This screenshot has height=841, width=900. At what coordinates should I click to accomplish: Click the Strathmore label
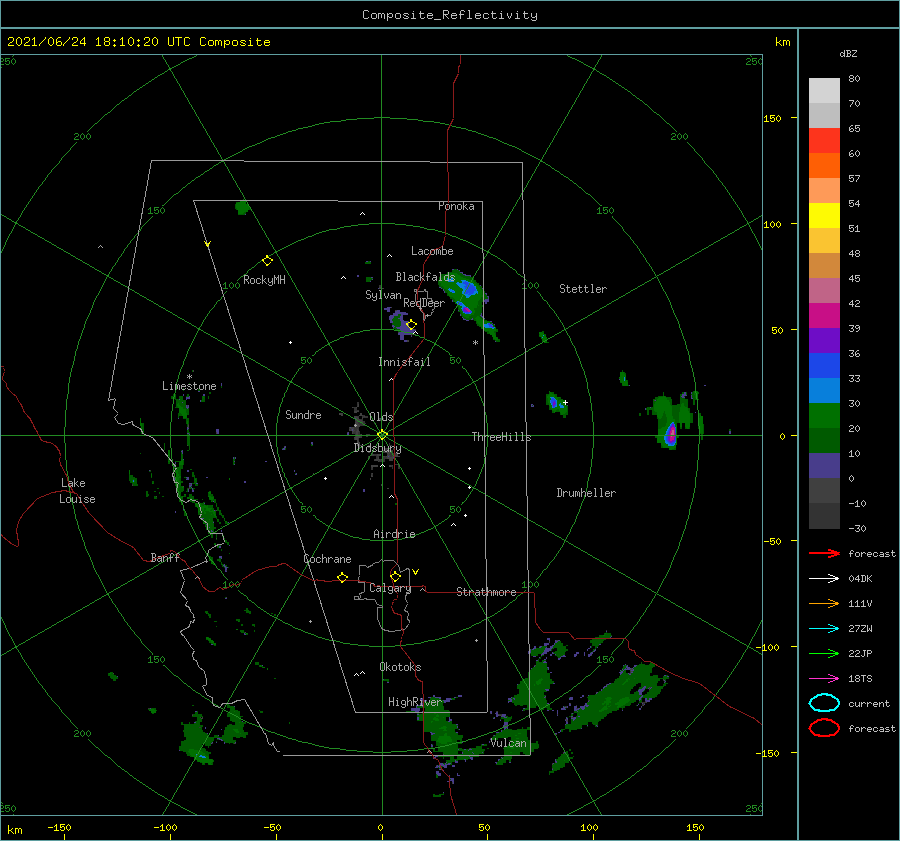click(486, 592)
